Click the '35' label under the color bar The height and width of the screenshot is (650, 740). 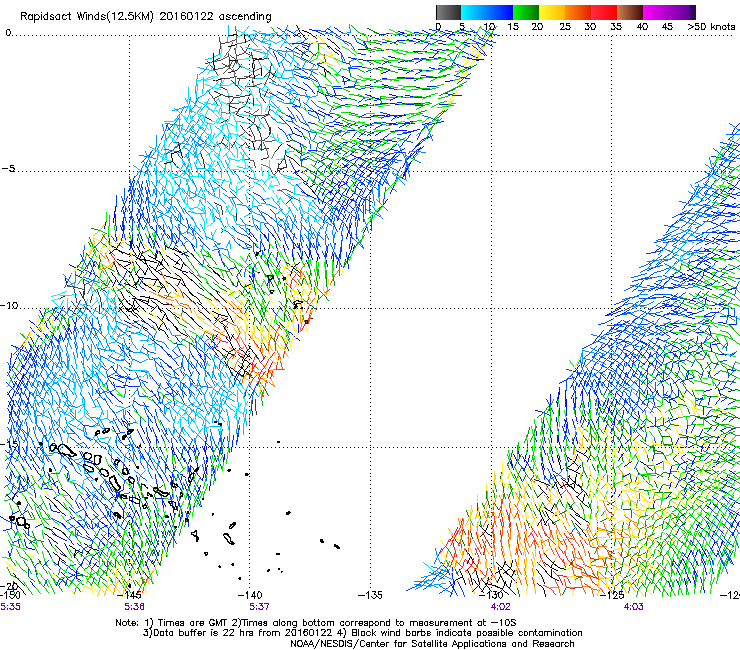pyautogui.click(x=616, y=27)
